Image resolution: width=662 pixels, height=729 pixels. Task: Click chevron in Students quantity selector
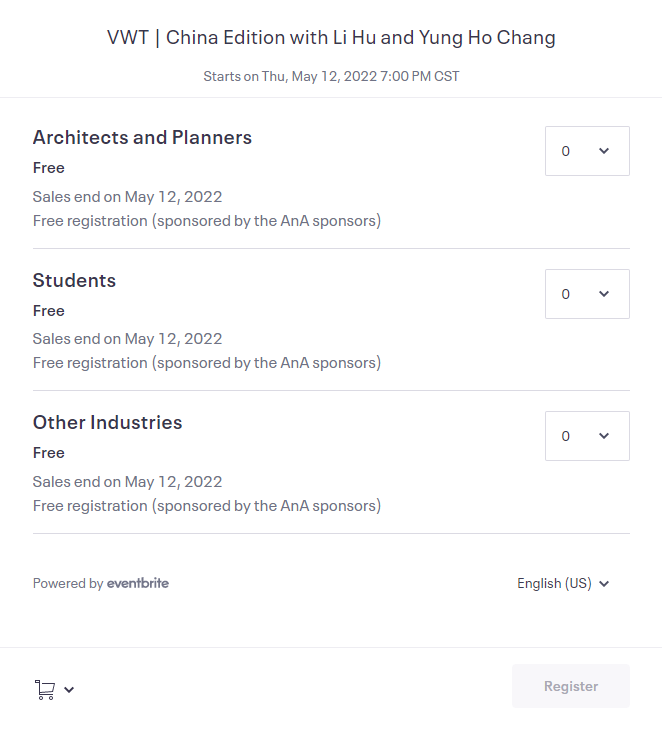(x=604, y=293)
